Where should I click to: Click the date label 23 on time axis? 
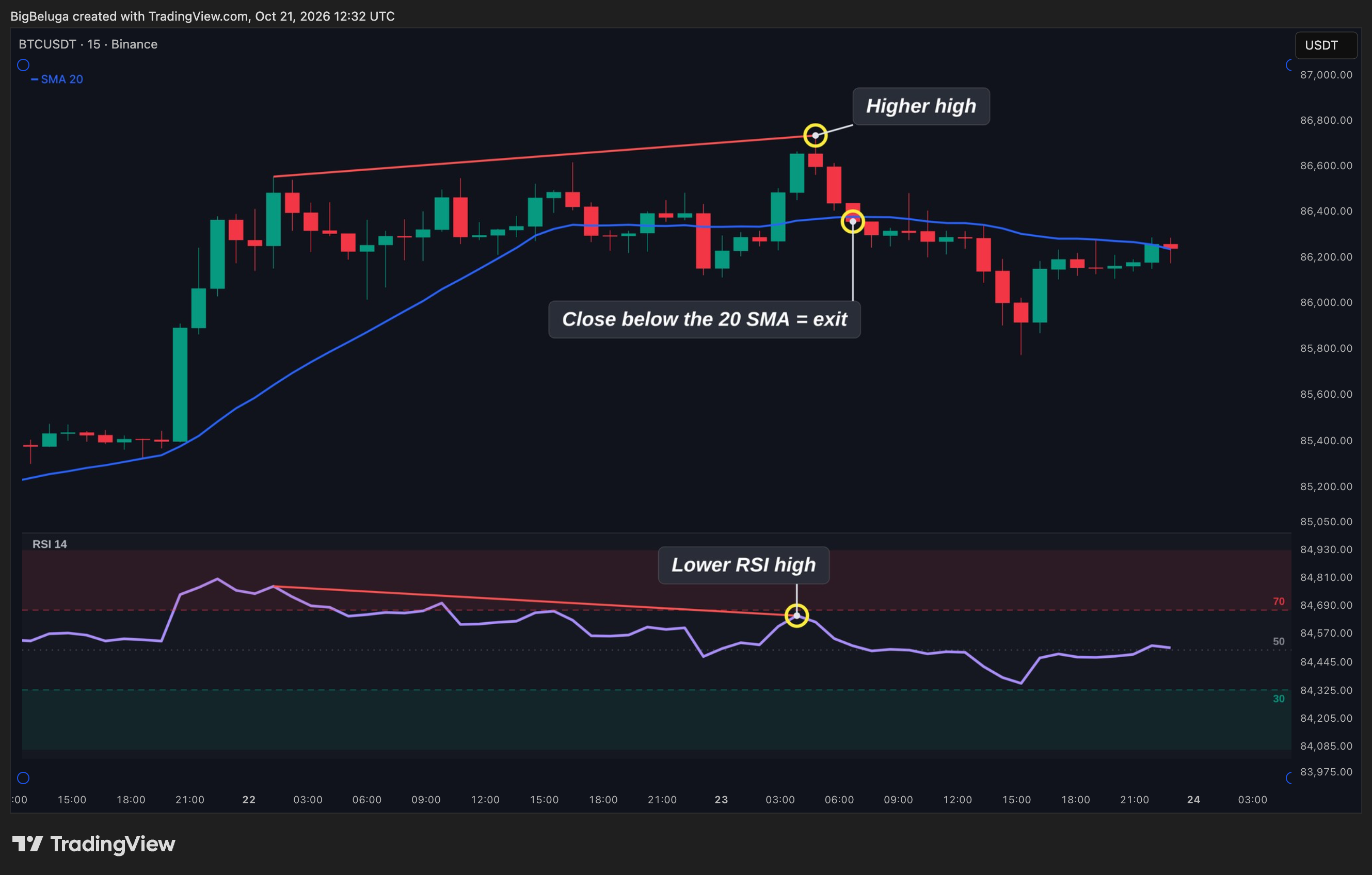coord(721,800)
